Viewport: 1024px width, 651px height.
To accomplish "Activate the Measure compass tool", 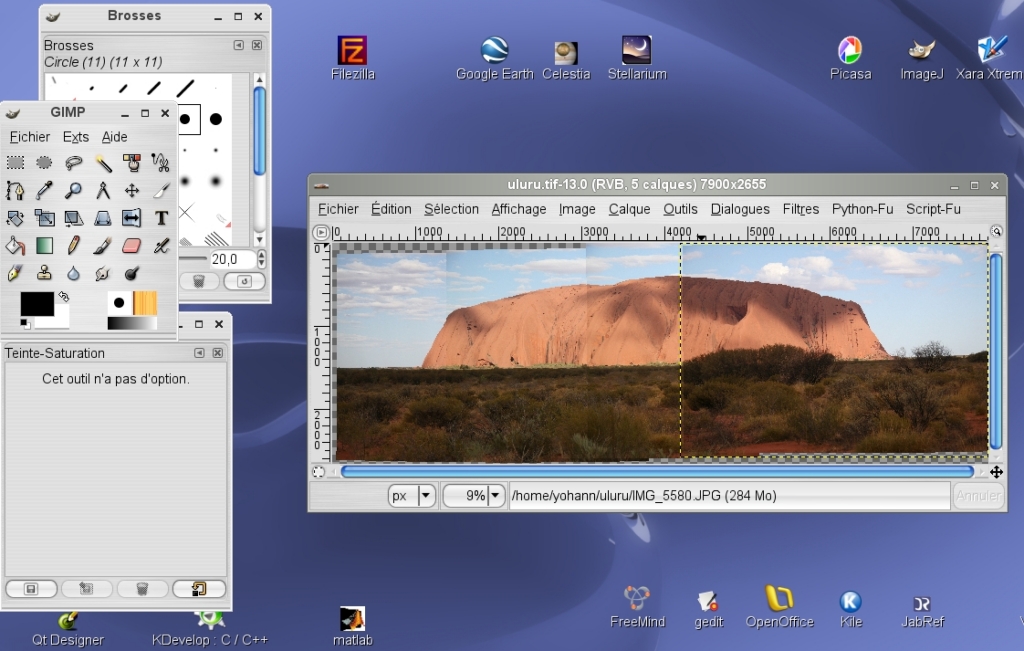I will (103, 190).
